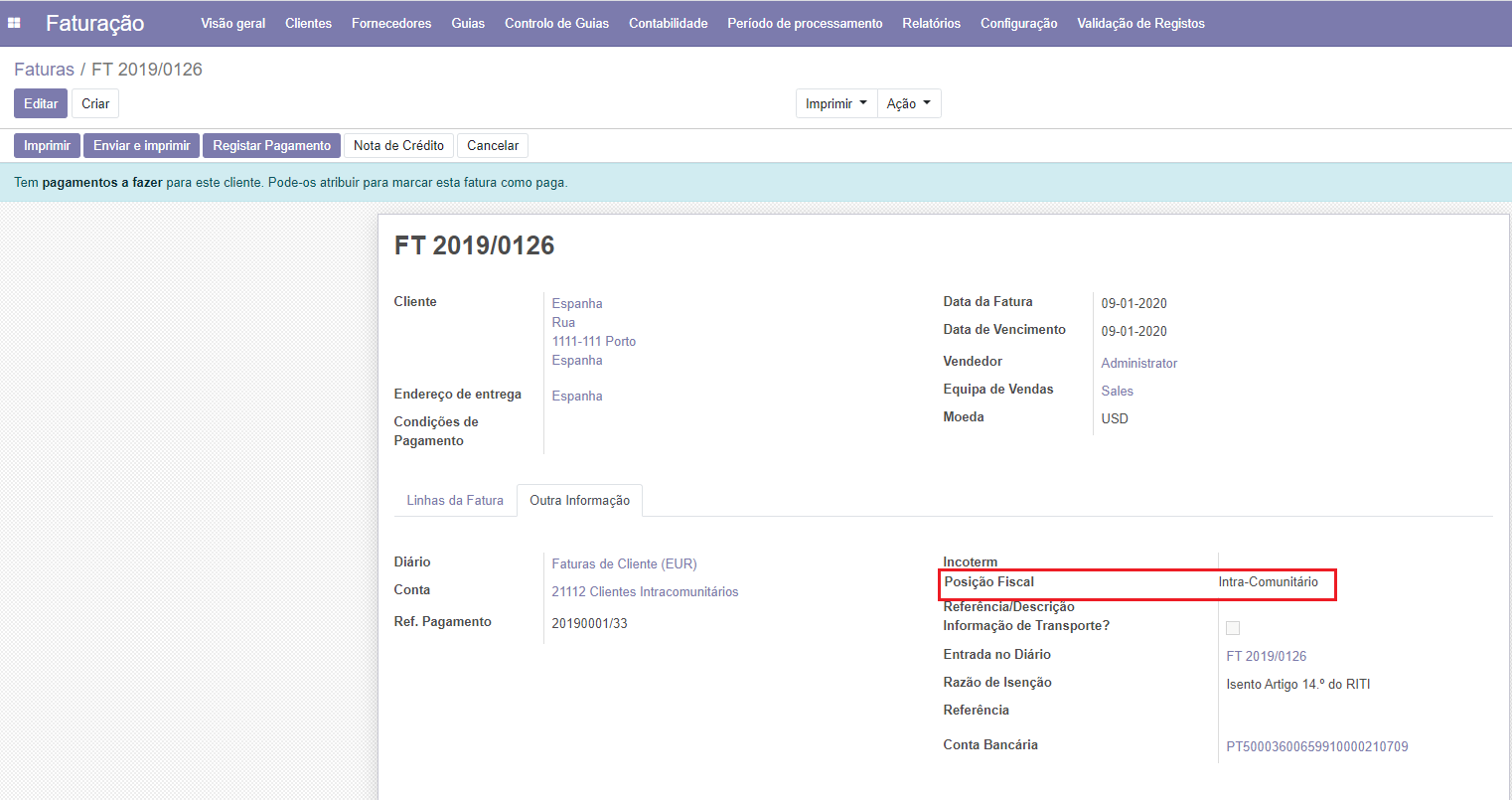Open the apps grid menu icon
The image size is (1512, 800).
pos(15,23)
